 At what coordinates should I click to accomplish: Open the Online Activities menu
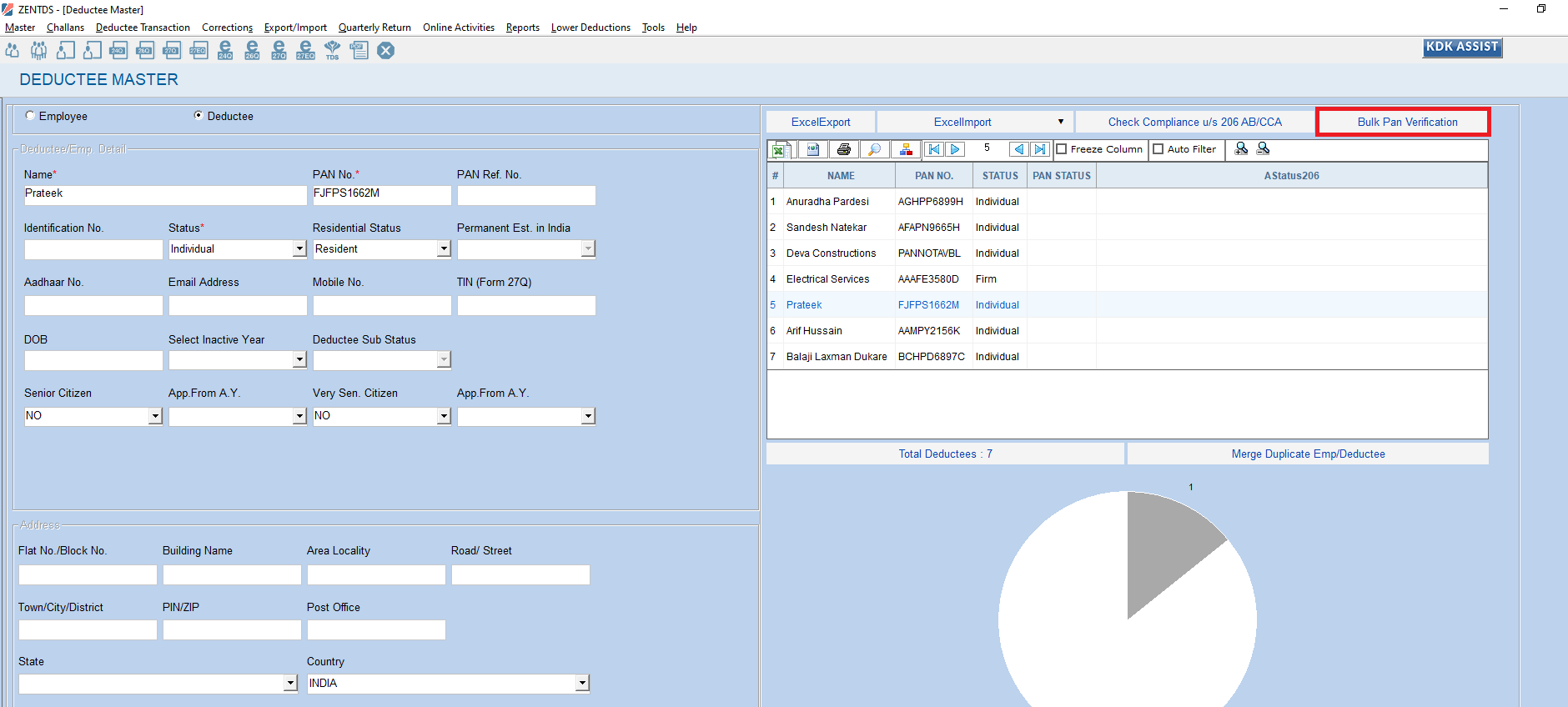(459, 28)
